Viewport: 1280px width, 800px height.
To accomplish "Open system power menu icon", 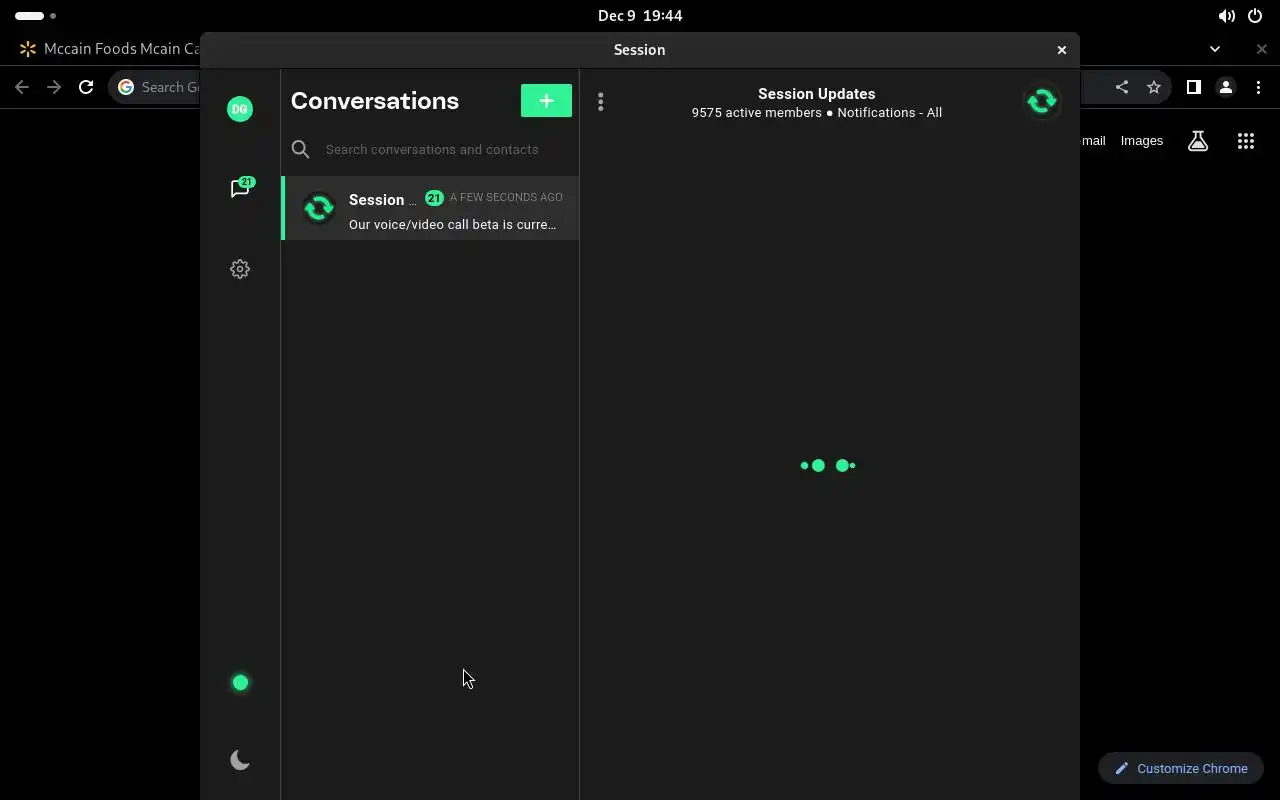I will click(x=1255, y=16).
